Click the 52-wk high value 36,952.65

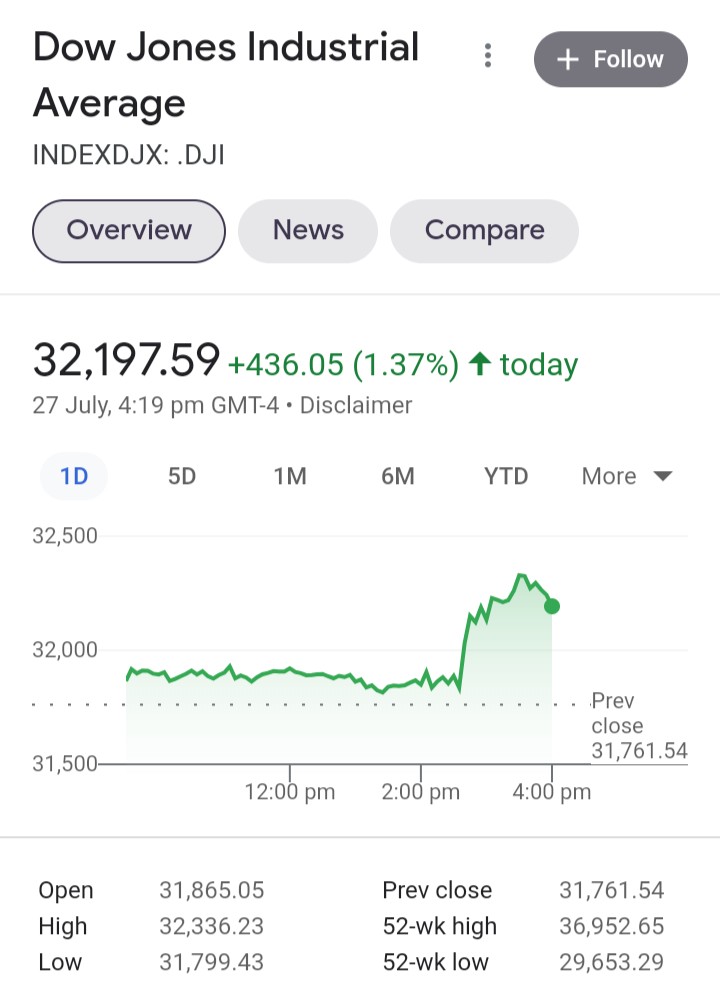(x=611, y=926)
